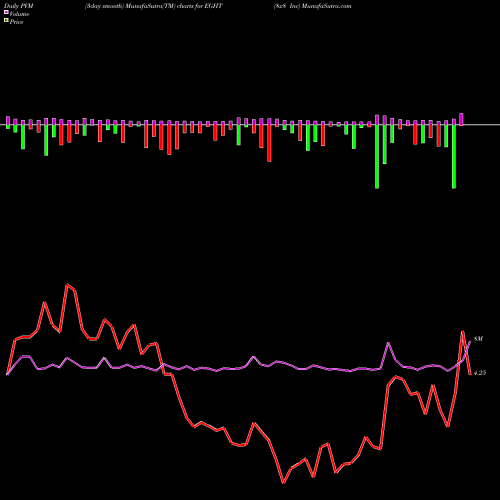The height and width of the screenshot is (500, 500).
Task: Click the '(3day smooth) MunafaSutra(TM) charts for EGHT' heading
Action: (x=153, y=6)
